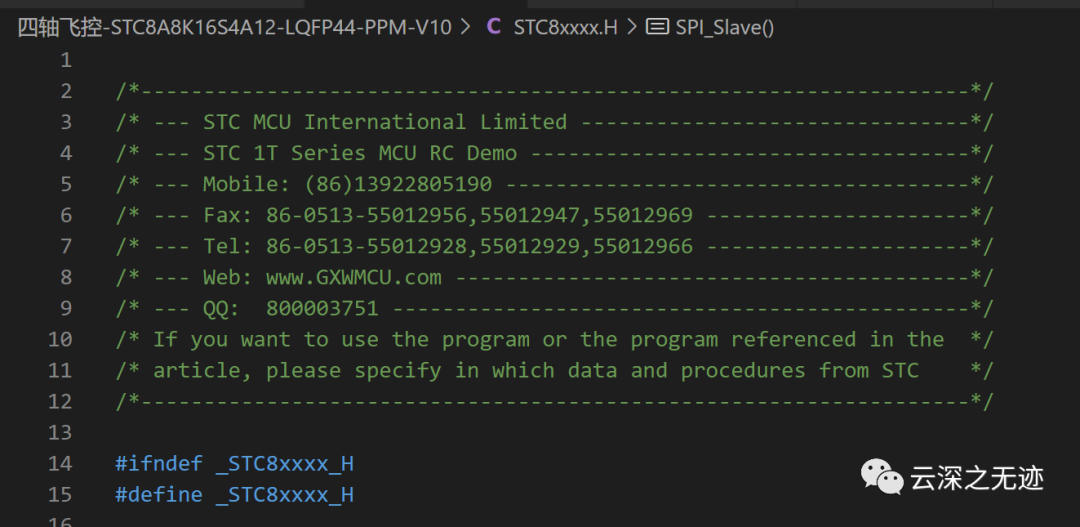Place cursor on the #ifndef directive
Screen dimensions: 1080x527
coord(158,463)
